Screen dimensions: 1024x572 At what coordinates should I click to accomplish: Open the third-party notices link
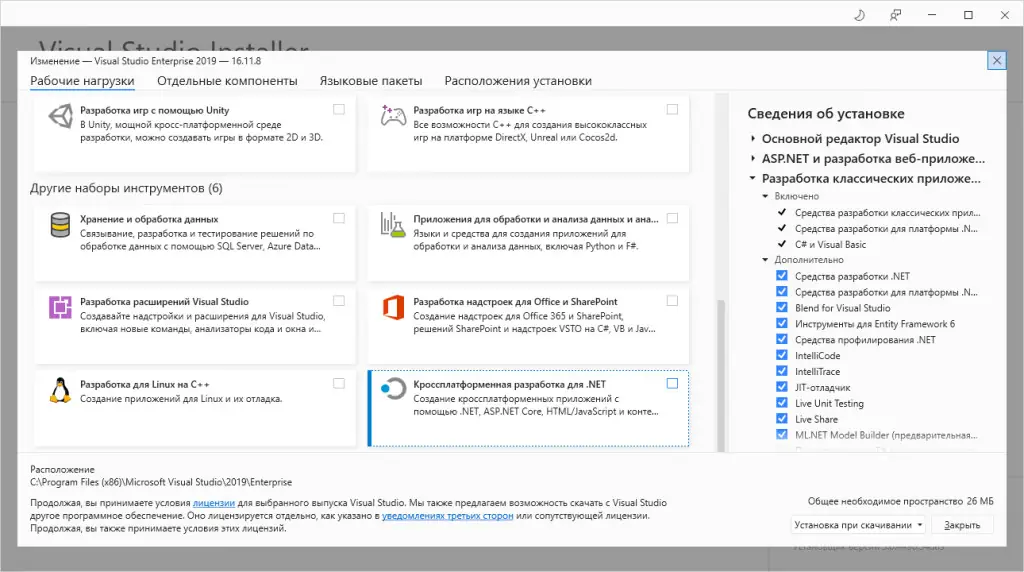click(447, 516)
